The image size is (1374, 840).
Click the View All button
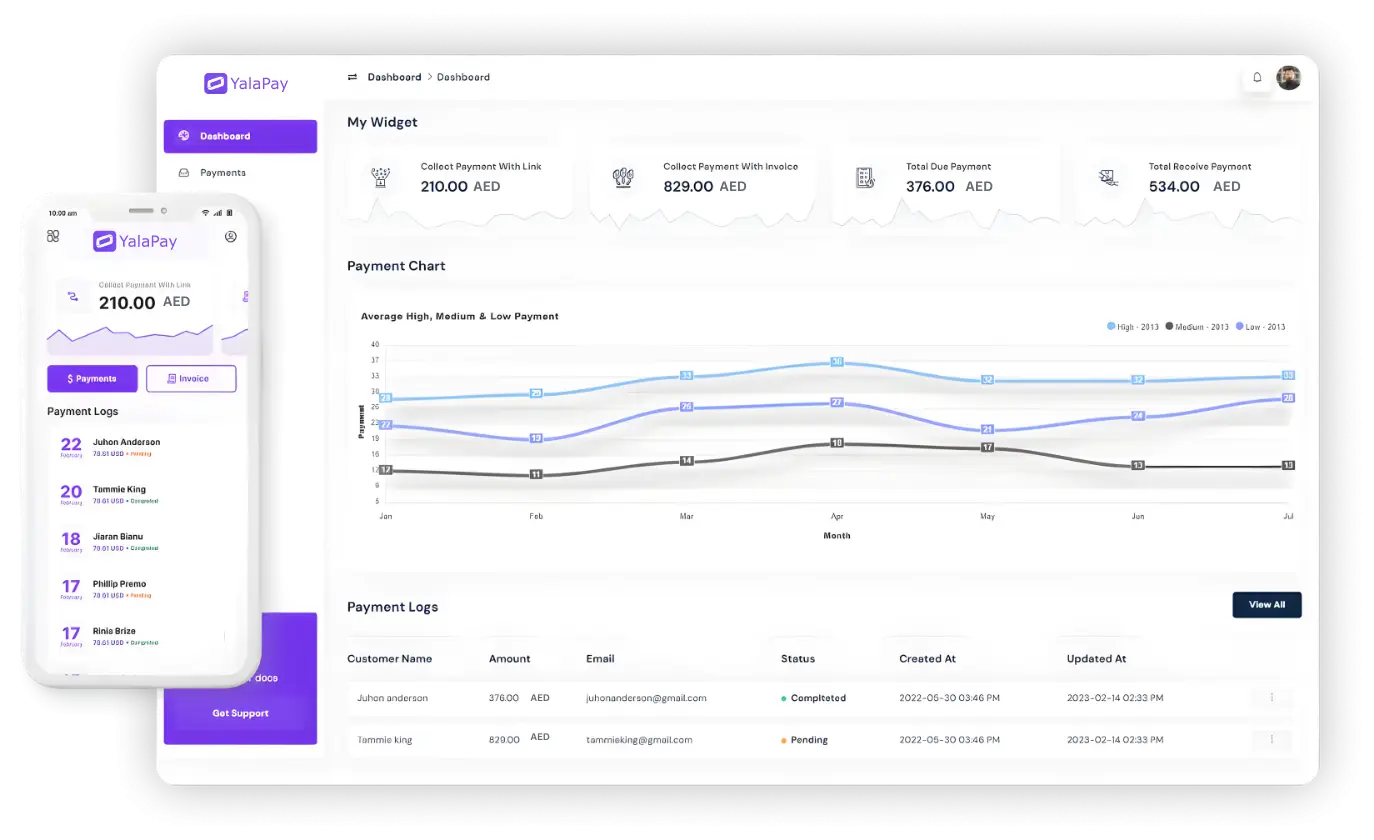(1266, 605)
